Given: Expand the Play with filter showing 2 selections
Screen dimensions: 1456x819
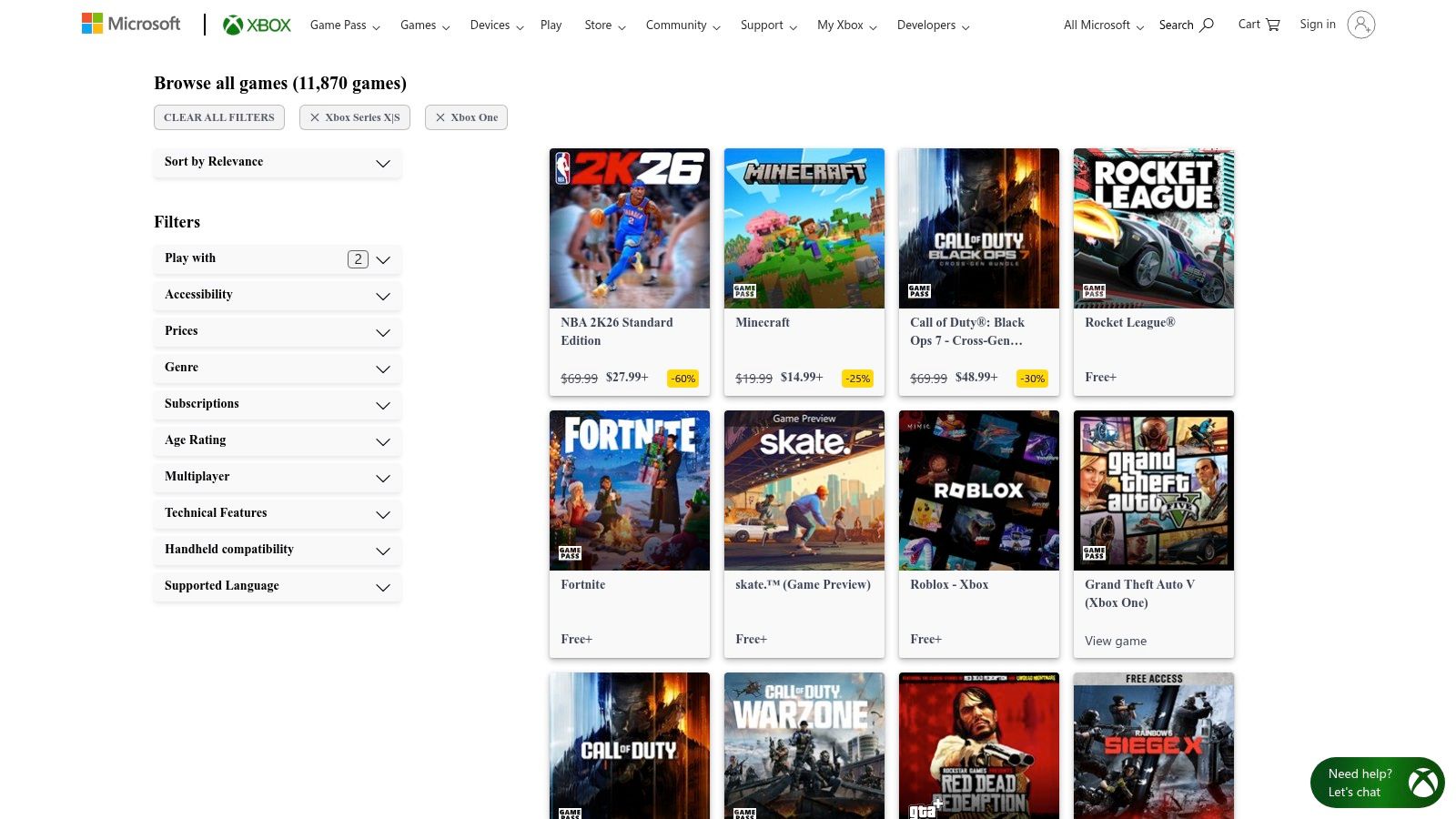Looking at the screenshot, I should point(277,259).
